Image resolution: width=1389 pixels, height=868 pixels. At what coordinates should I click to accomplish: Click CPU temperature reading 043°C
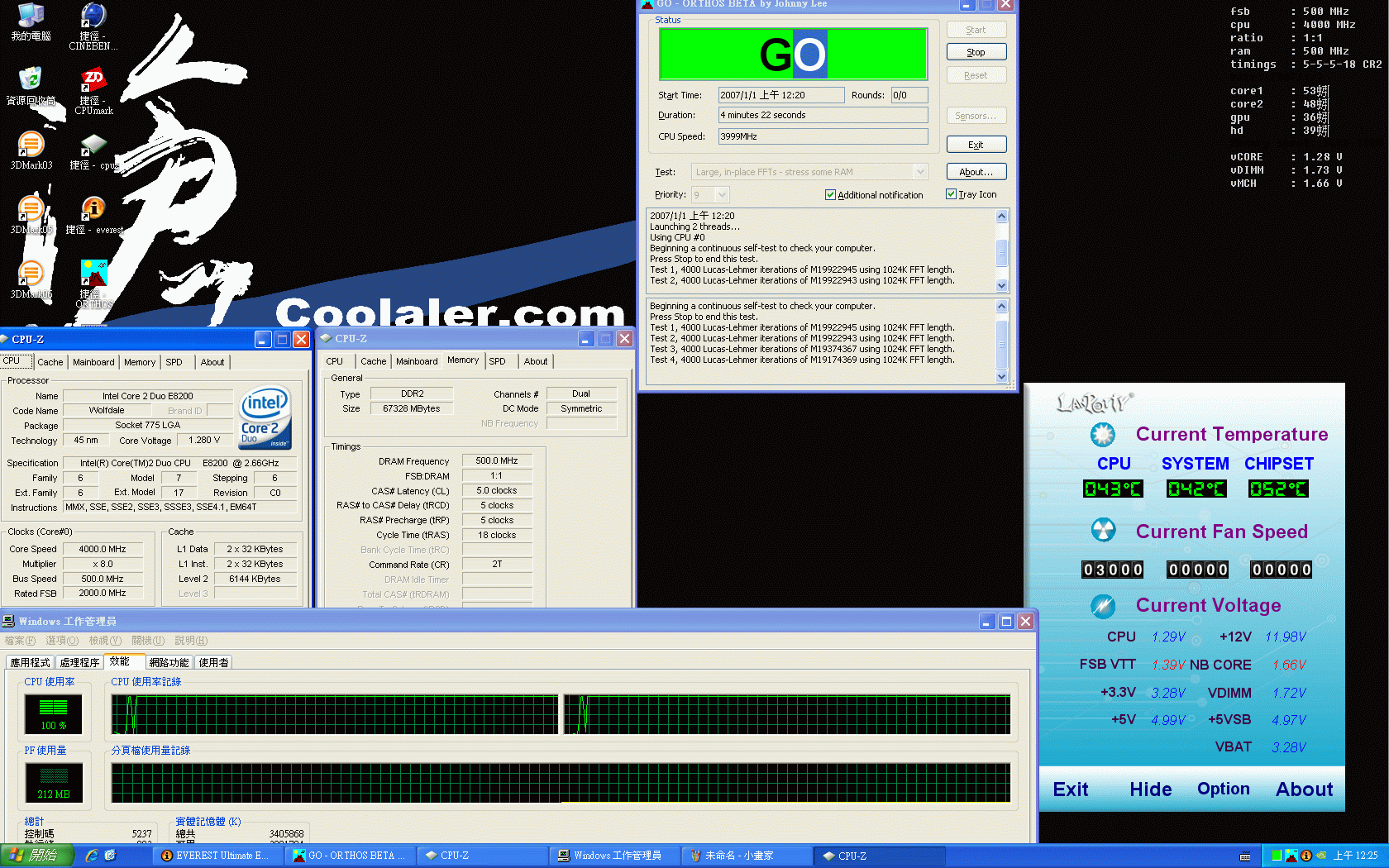(1113, 489)
